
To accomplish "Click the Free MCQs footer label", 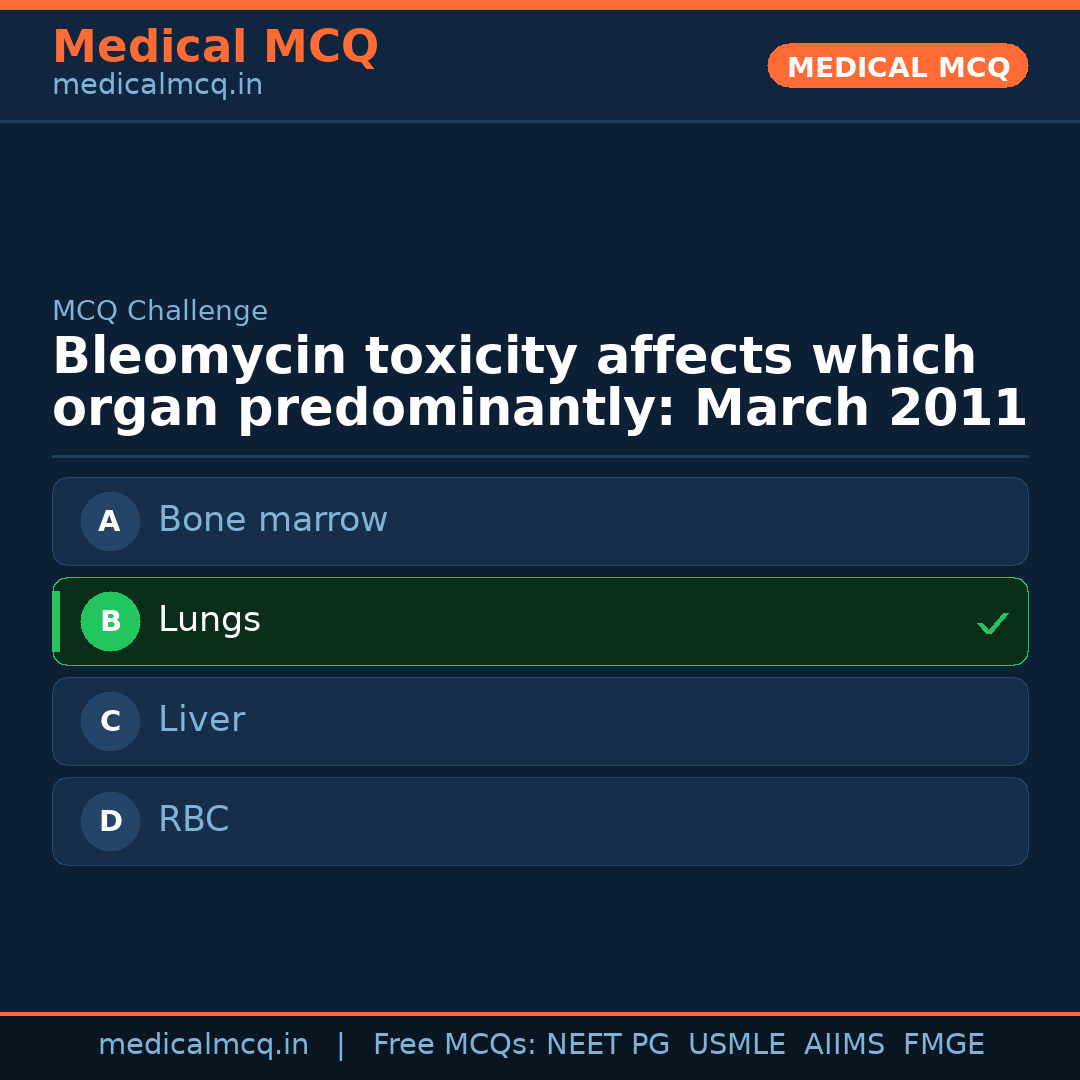I will click(x=454, y=1045).
